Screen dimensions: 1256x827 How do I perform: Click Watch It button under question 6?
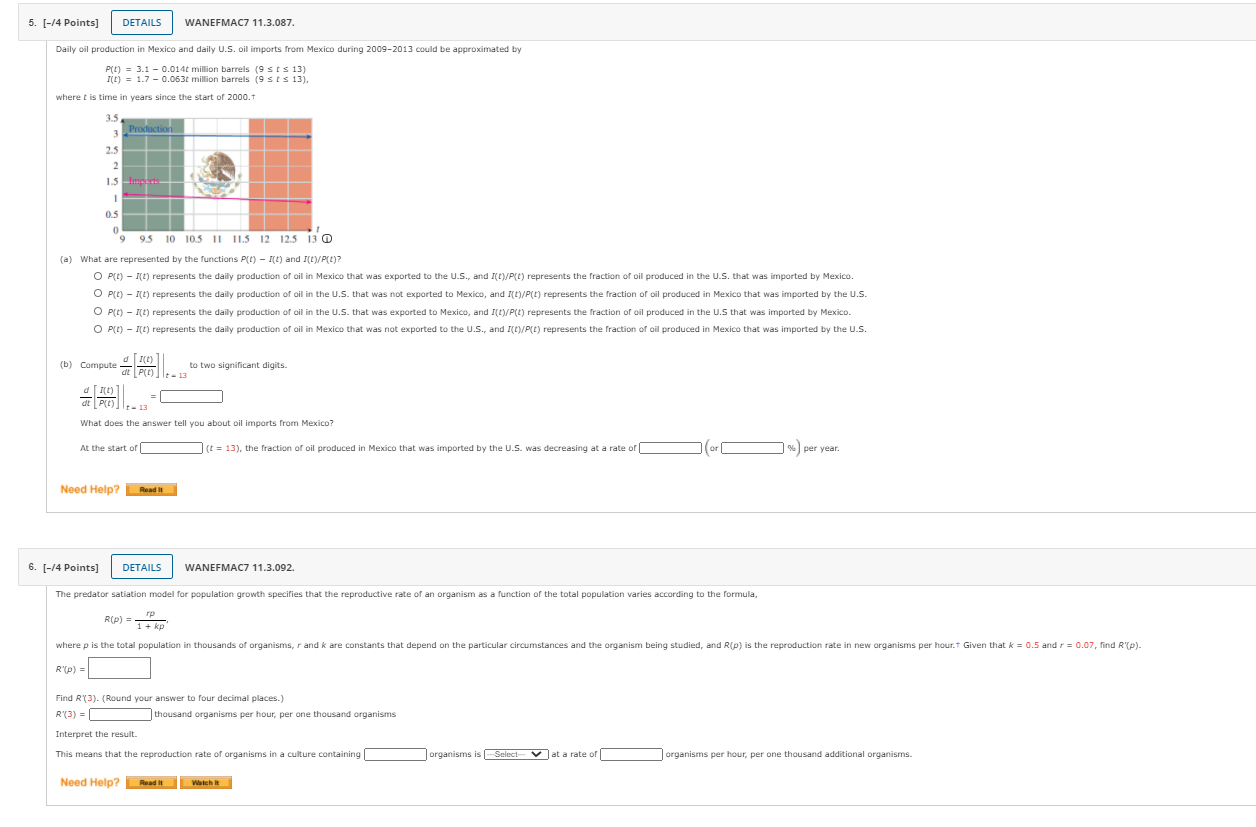tap(206, 782)
